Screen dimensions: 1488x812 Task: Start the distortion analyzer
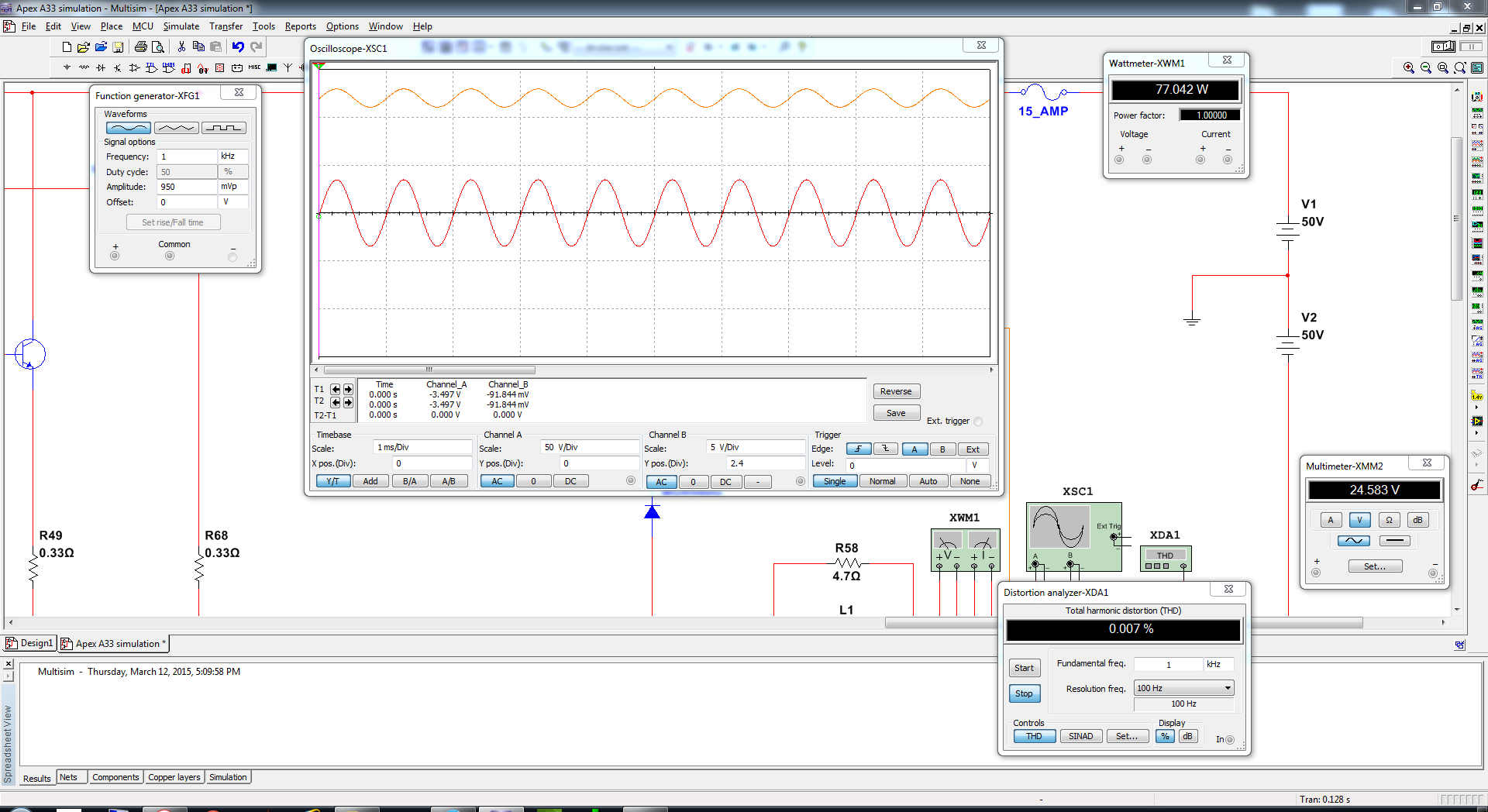pos(1025,668)
